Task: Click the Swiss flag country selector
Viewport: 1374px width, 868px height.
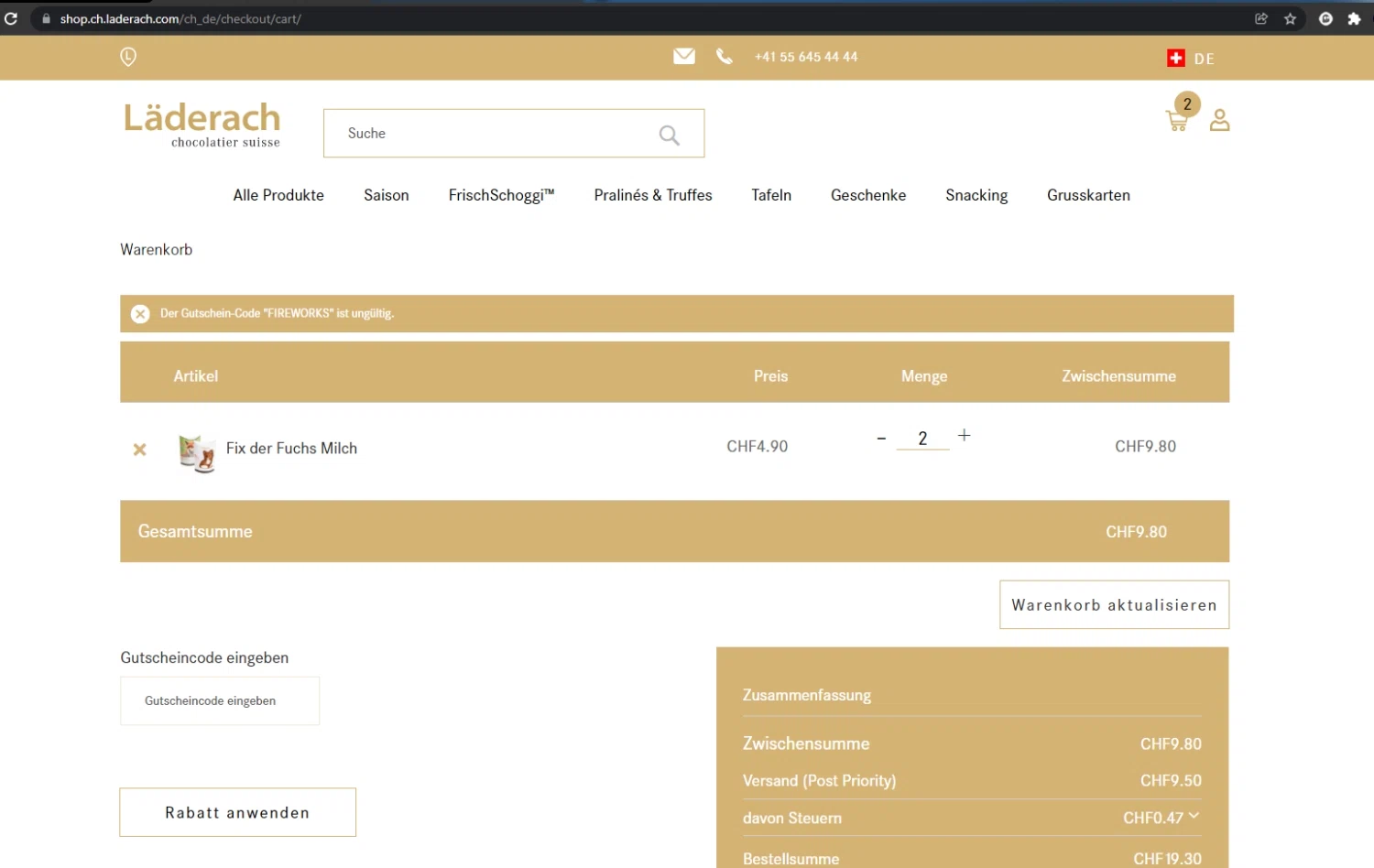Action: 1176,59
